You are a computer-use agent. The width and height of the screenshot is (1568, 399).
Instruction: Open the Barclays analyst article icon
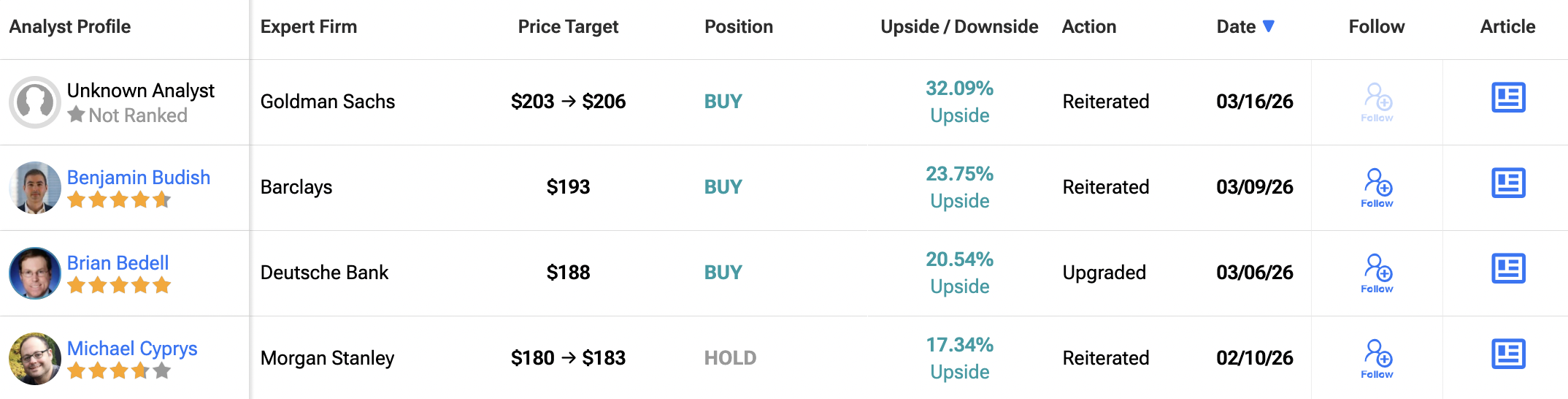click(x=1508, y=183)
